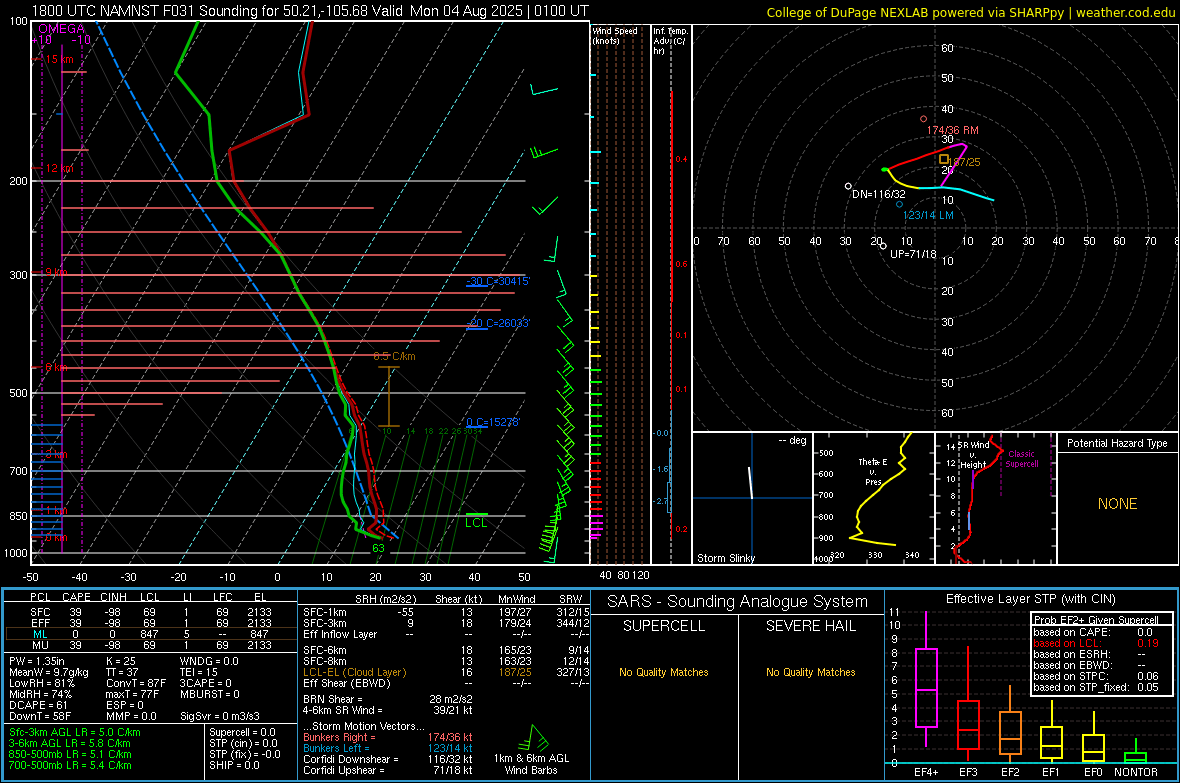Click the '9 km' height marker
The image size is (1180, 783).
point(57,272)
